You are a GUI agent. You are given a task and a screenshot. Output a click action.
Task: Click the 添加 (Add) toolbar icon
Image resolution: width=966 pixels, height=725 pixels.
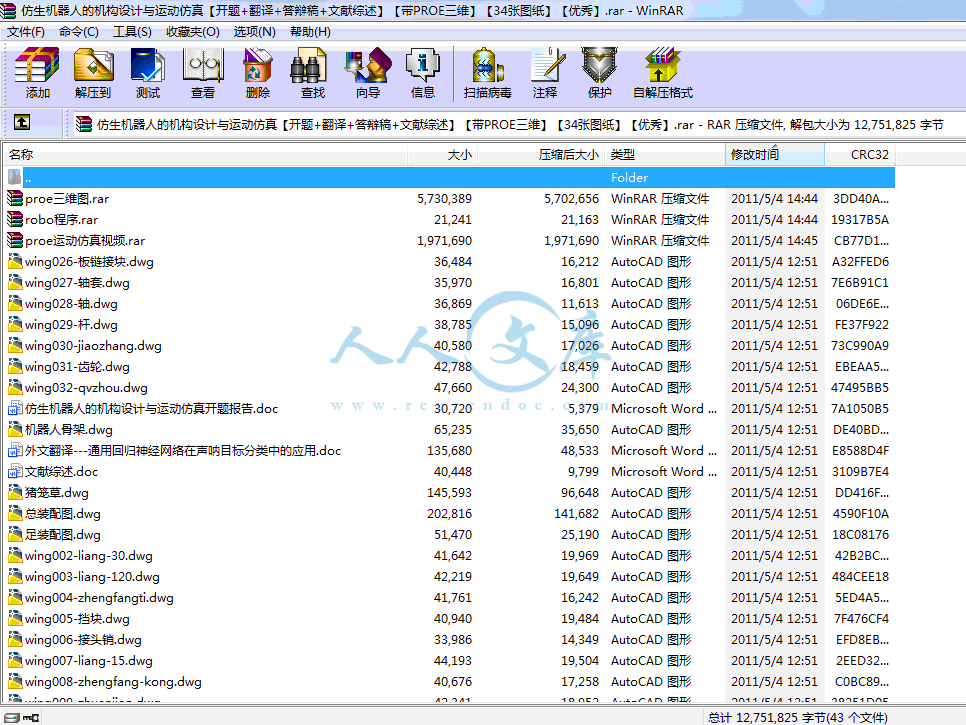point(37,73)
